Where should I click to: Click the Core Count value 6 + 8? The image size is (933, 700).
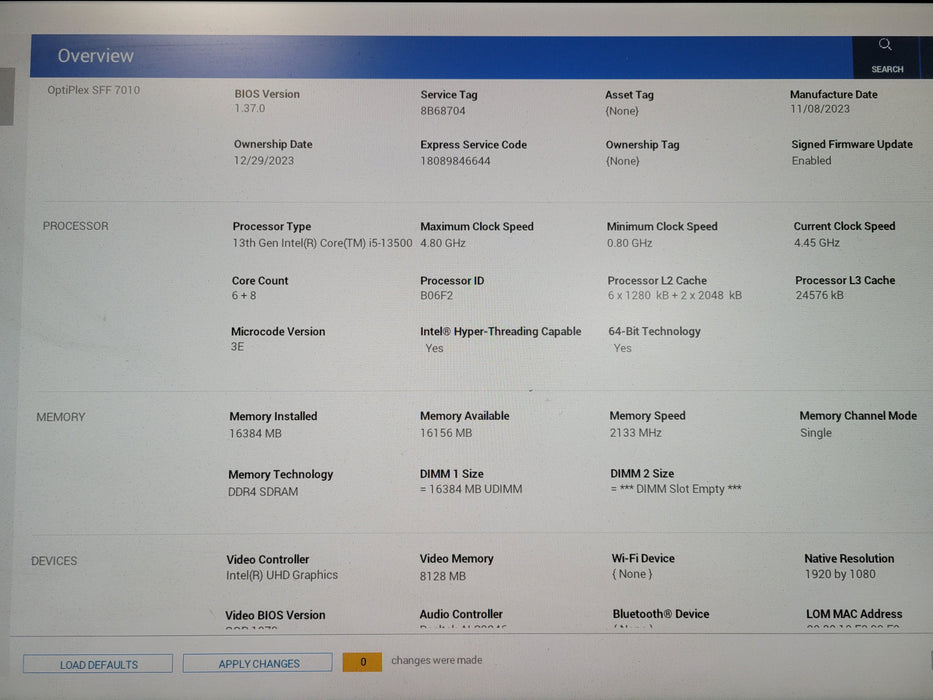point(244,296)
